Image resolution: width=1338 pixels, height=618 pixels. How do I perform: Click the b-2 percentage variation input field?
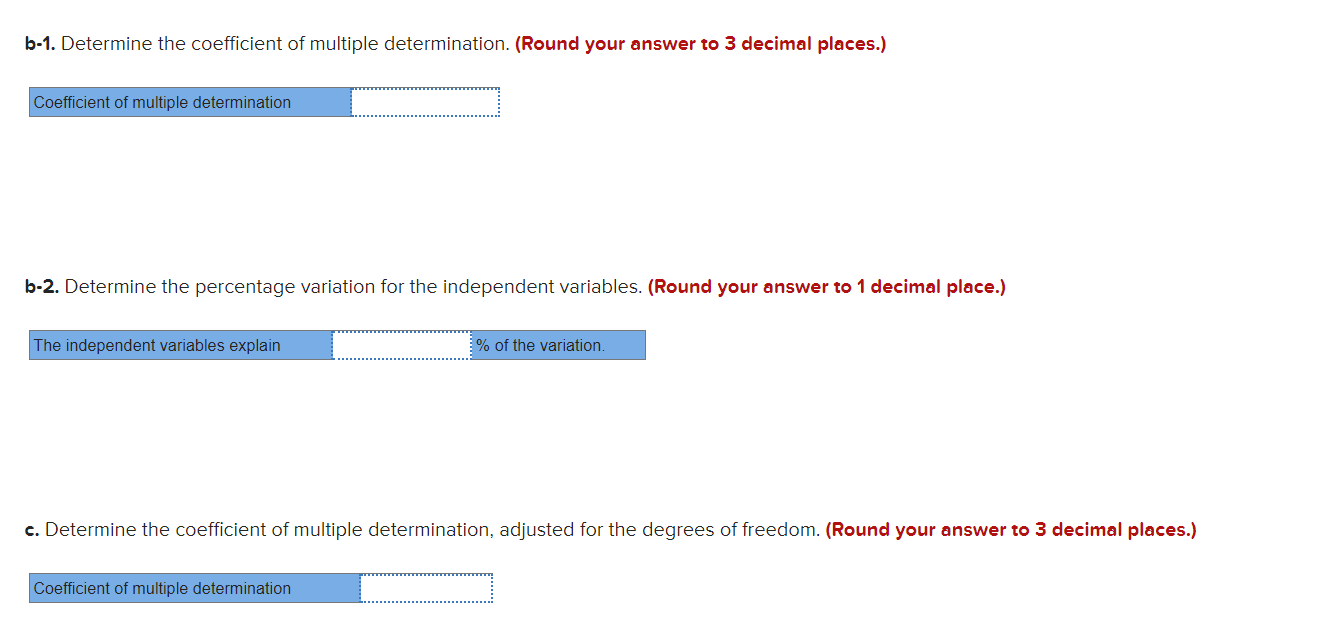tap(400, 344)
